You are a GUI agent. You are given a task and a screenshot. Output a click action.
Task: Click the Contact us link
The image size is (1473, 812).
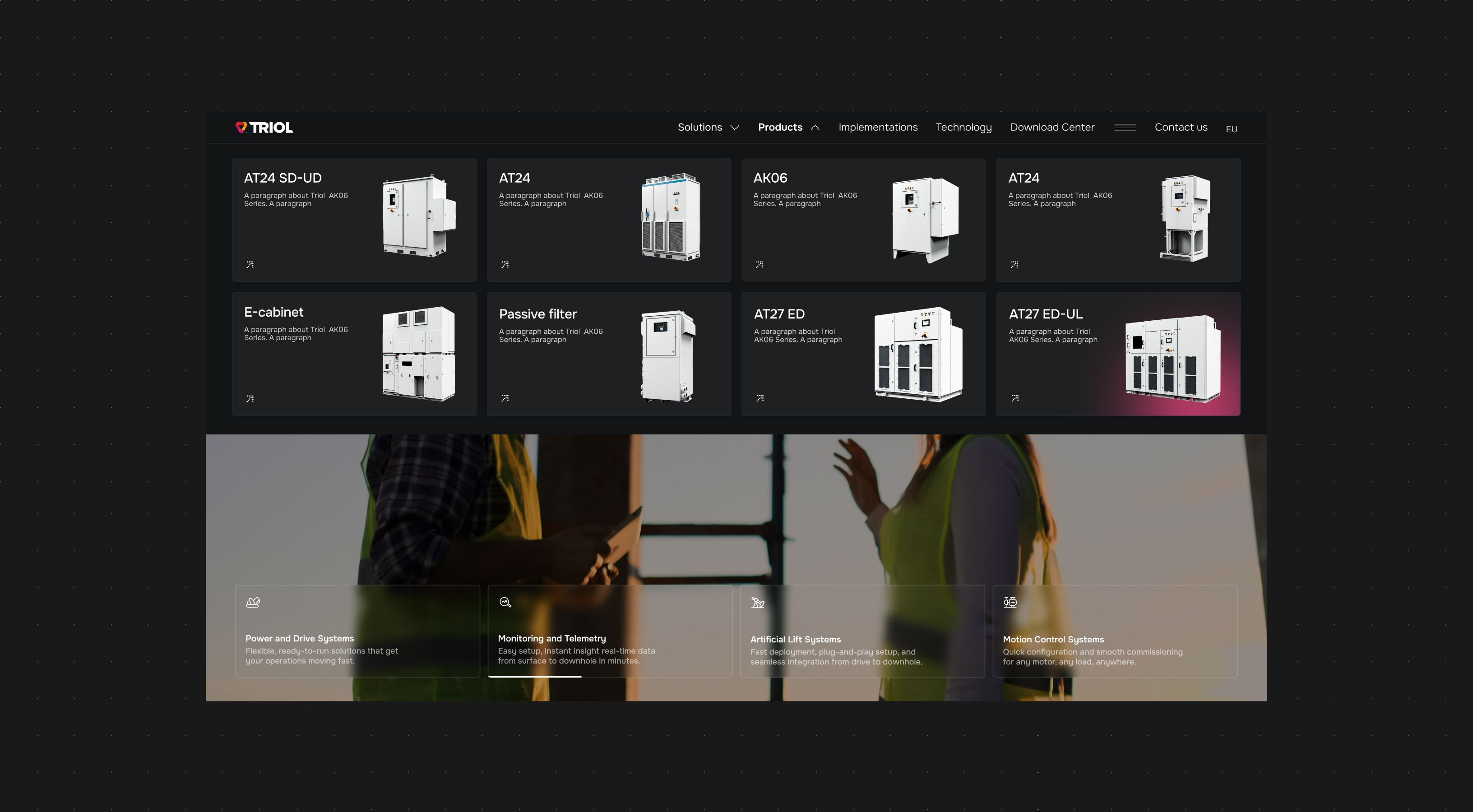pos(1181,127)
